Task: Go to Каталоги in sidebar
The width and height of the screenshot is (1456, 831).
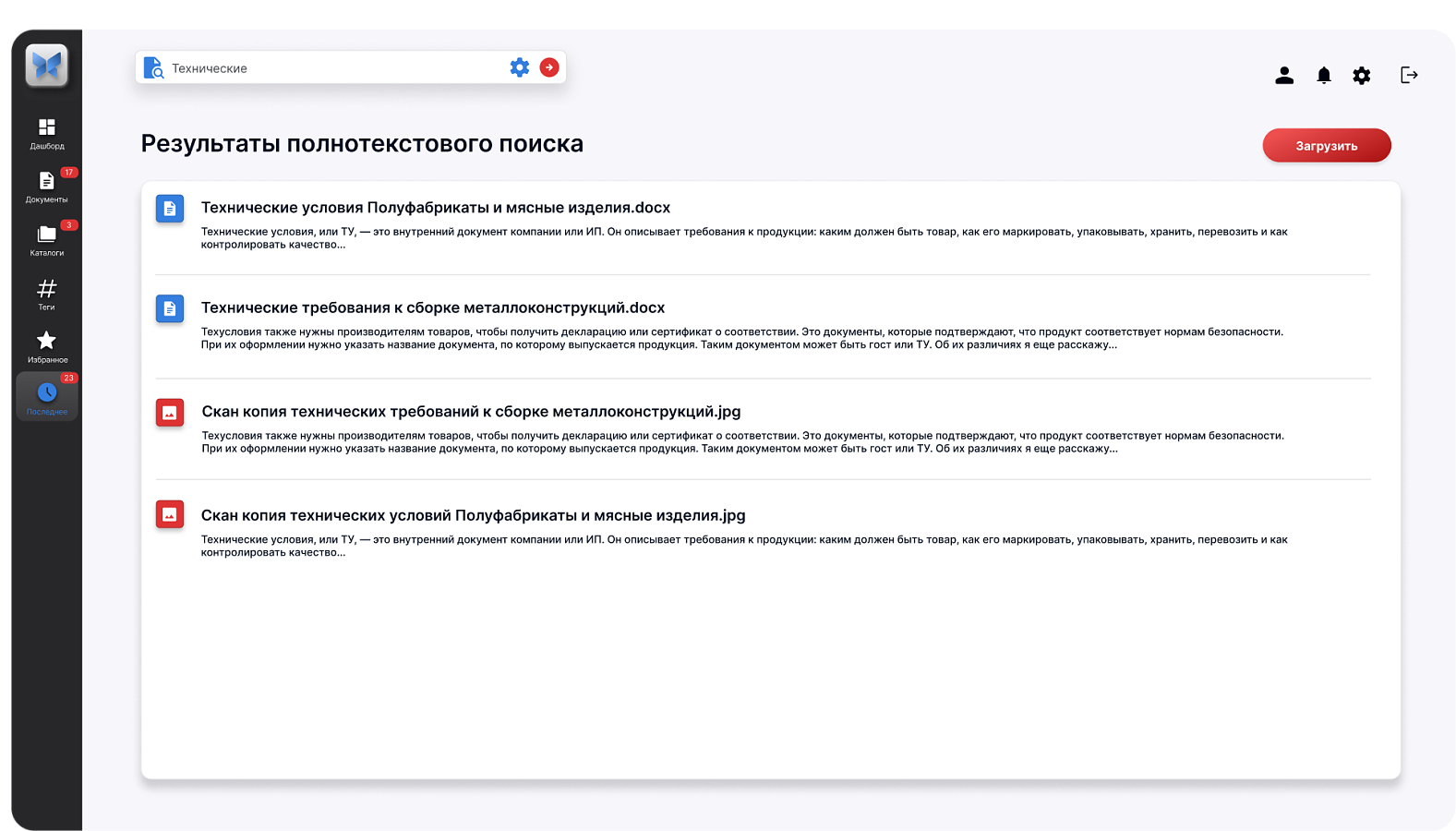Action: (x=47, y=240)
